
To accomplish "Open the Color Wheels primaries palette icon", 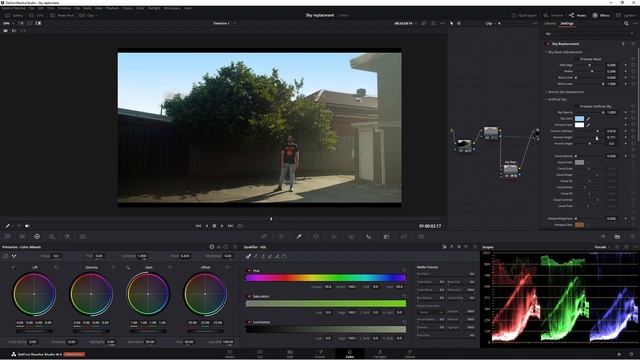I will tap(37, 236).
